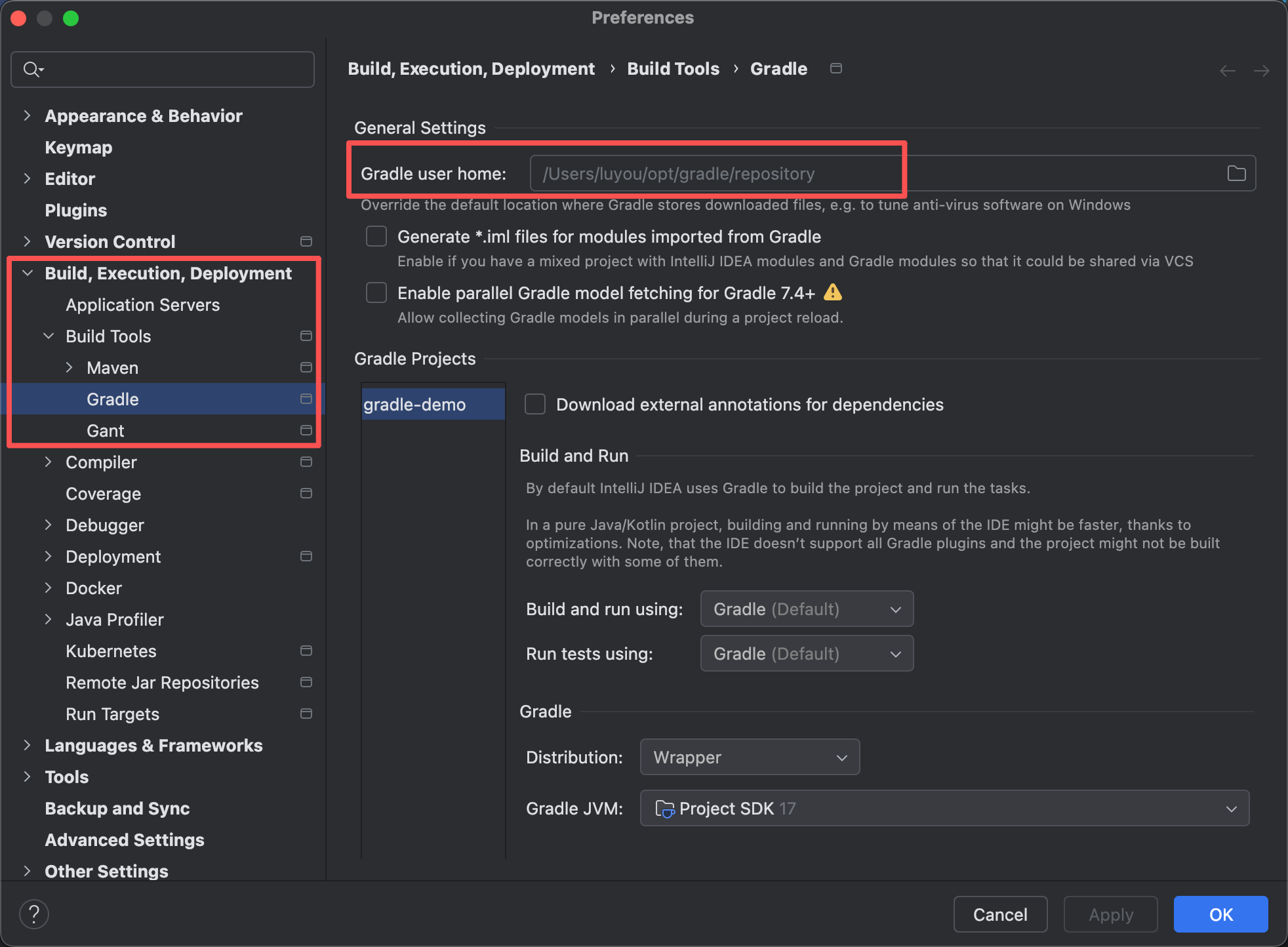Select Plugins in the settings tree
Viewport: 1288px width, 947px height.
[75, 210]
